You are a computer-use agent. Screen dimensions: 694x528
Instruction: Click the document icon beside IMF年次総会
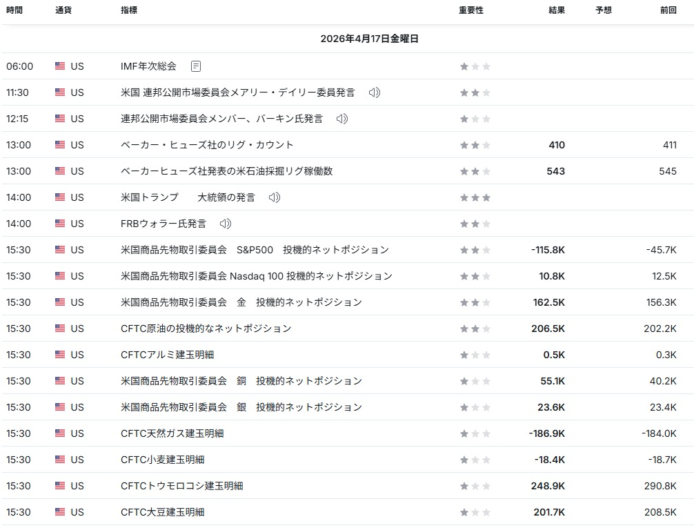pos(196,66)
